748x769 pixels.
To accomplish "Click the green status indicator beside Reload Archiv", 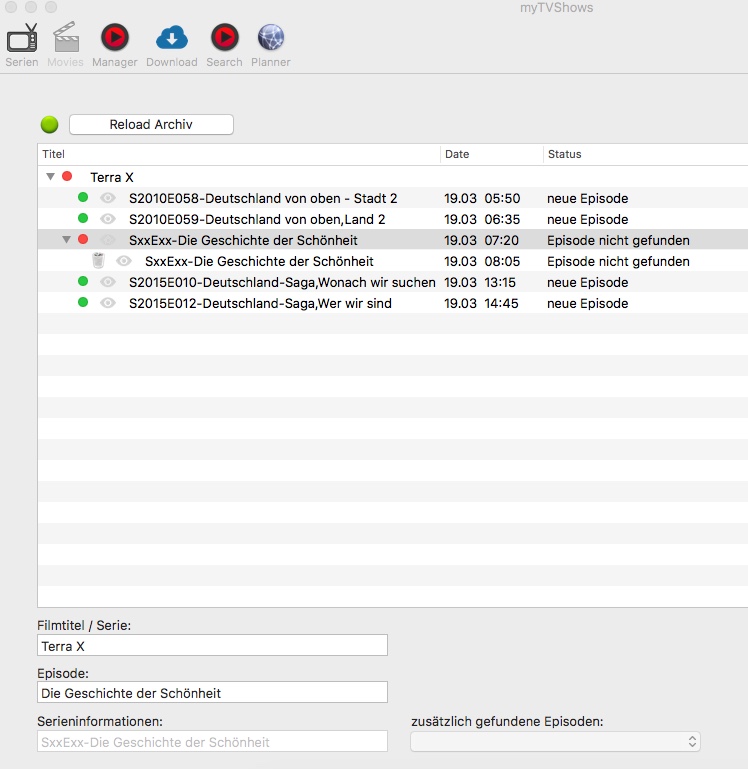I will [x=49, y=125].
